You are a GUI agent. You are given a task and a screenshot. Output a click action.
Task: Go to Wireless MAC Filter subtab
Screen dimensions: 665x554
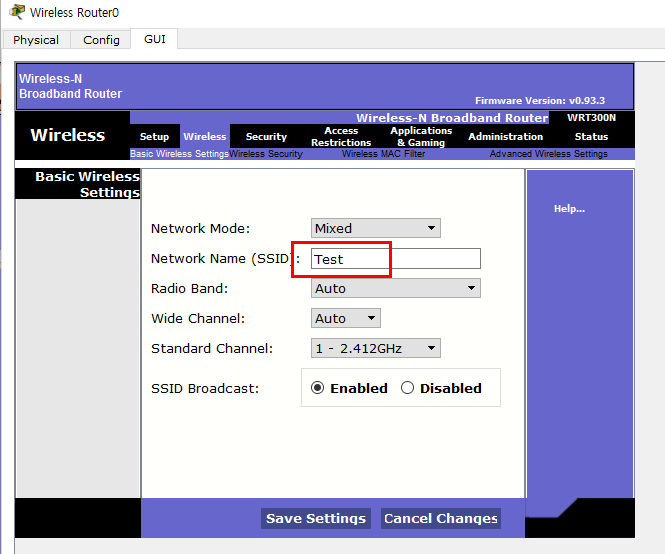click(383, 154)
